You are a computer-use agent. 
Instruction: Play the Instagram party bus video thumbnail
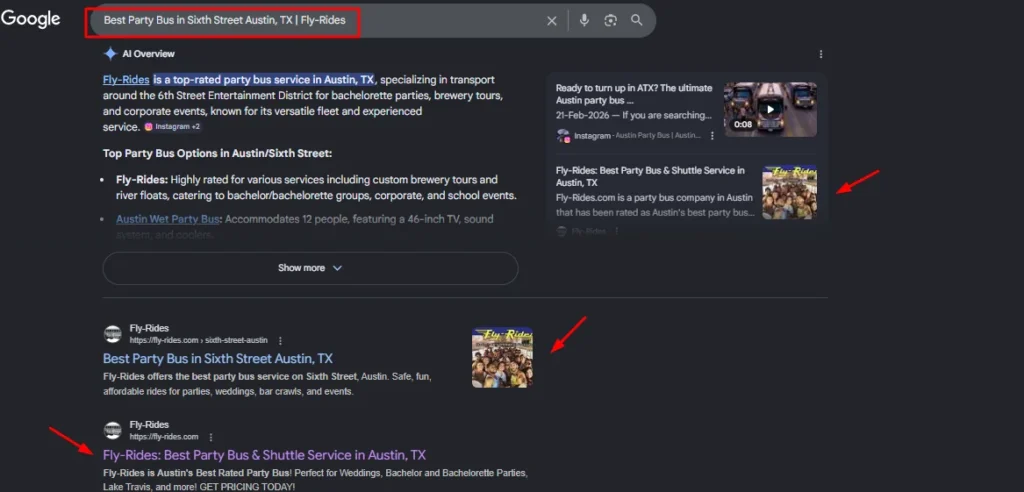click(770, 109)
